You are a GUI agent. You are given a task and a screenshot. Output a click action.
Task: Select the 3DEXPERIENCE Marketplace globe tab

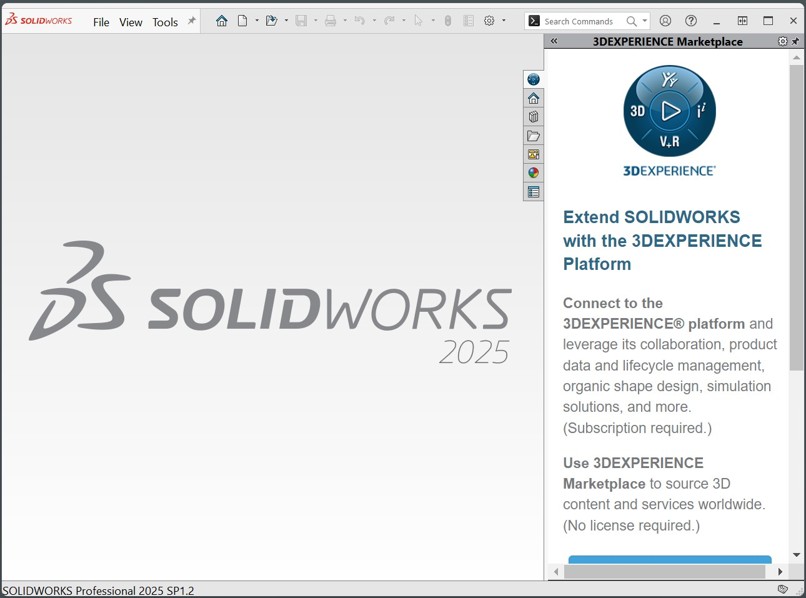coord(534,79)
